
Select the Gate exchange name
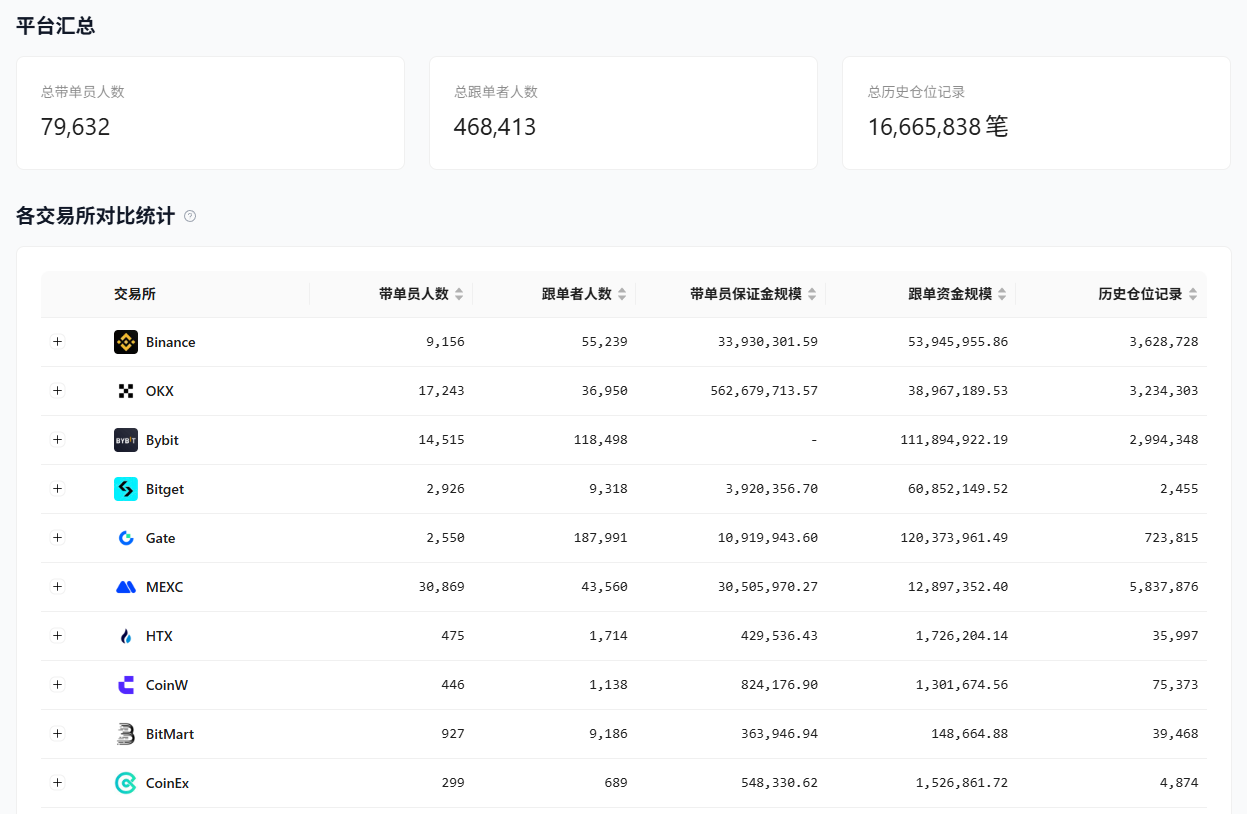tap(161, 538)
